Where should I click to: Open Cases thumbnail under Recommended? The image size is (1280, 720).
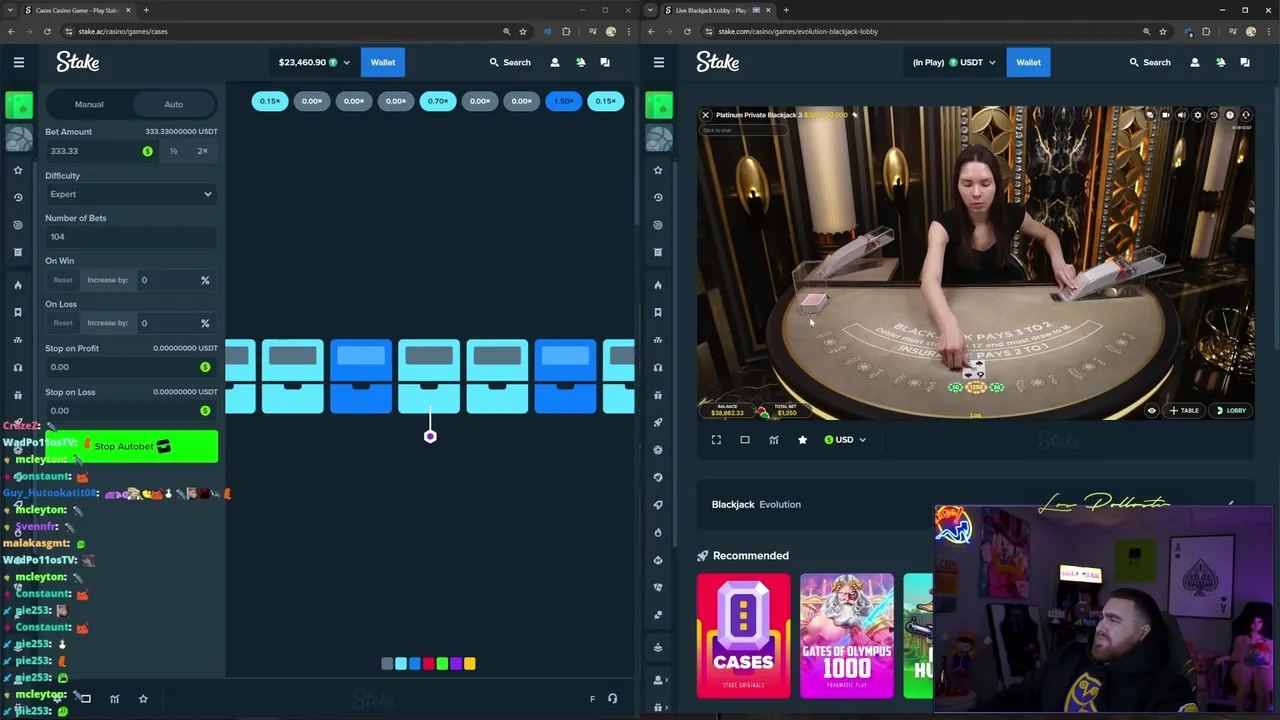tap(743, 635)
